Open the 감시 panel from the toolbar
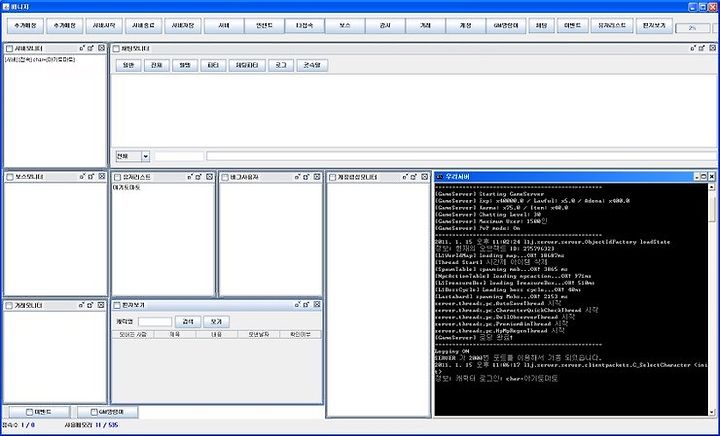 pyautogui.click(x=385, y=26)
